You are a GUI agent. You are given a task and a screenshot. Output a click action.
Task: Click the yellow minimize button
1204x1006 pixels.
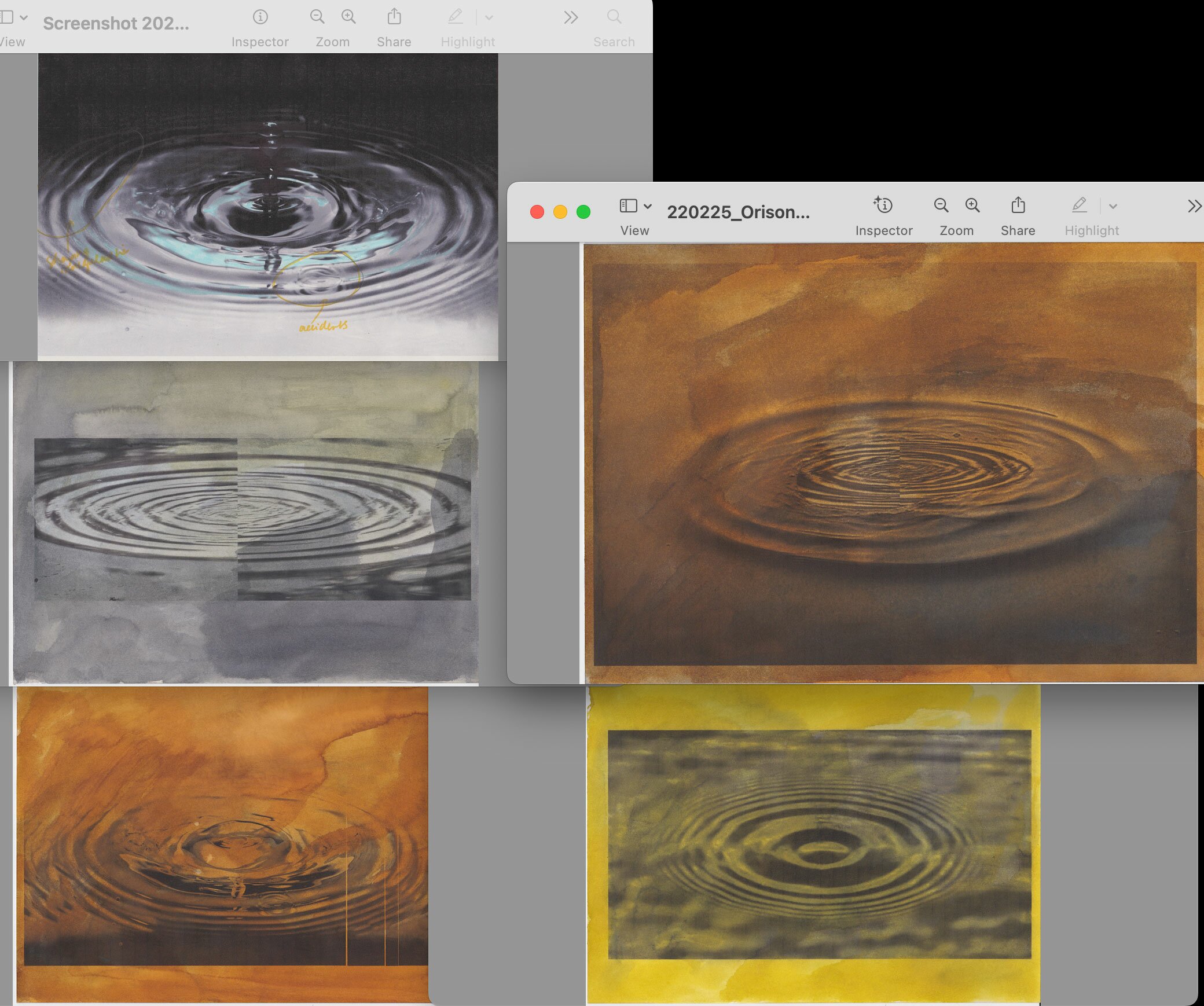point(560,212)
